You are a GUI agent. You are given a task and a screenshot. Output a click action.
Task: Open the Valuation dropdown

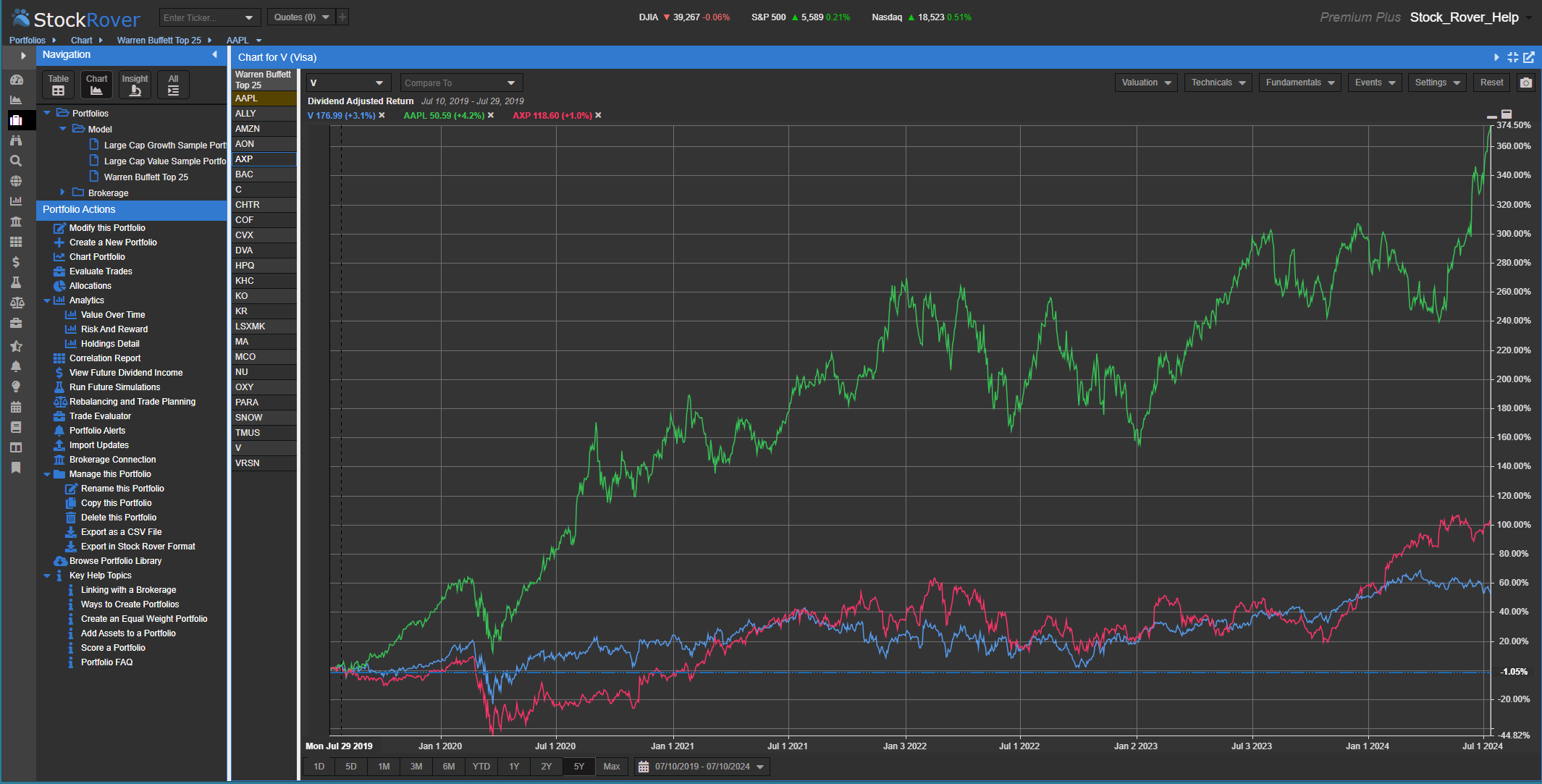[1146, 83]
